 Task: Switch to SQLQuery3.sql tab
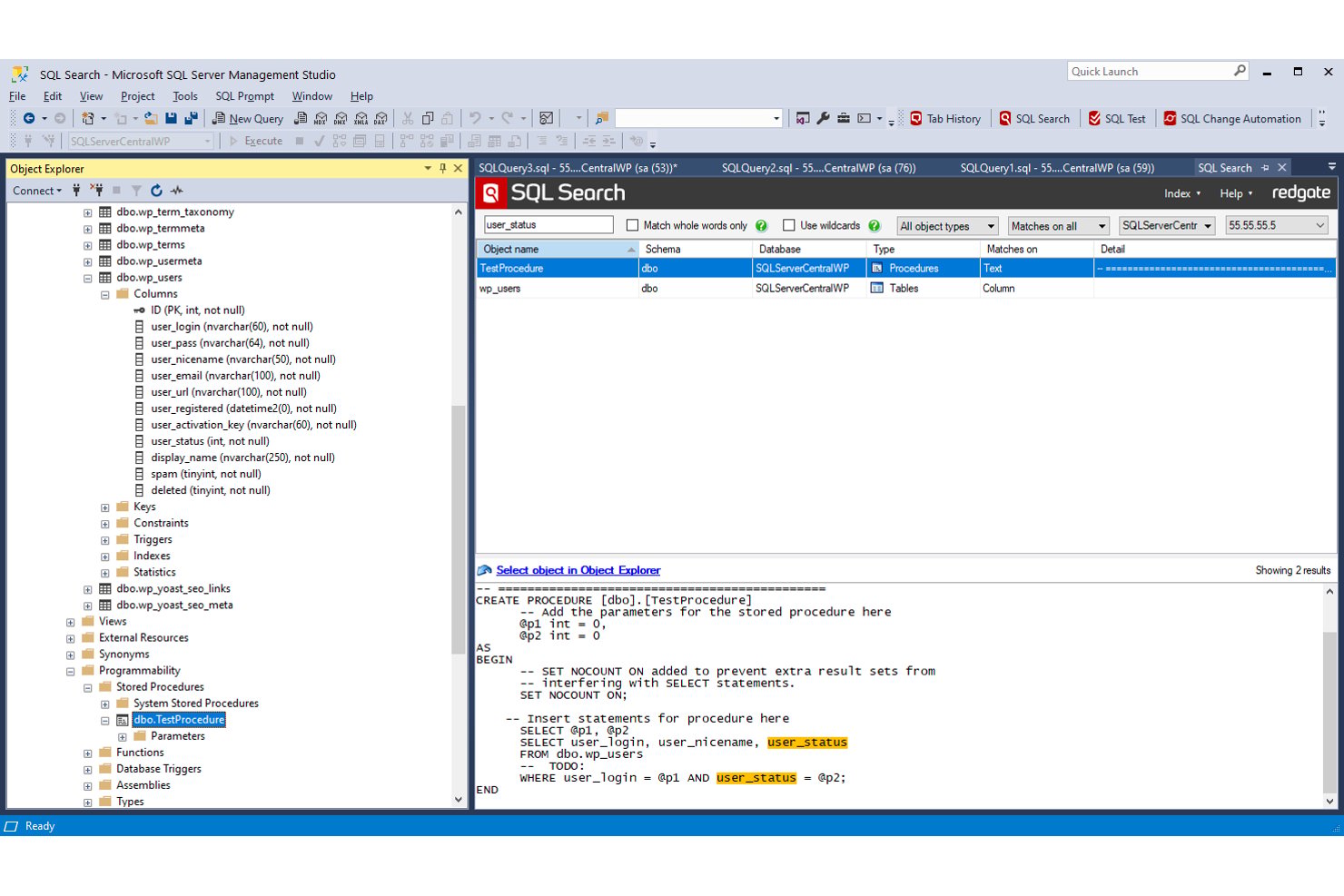coord(578,168)
